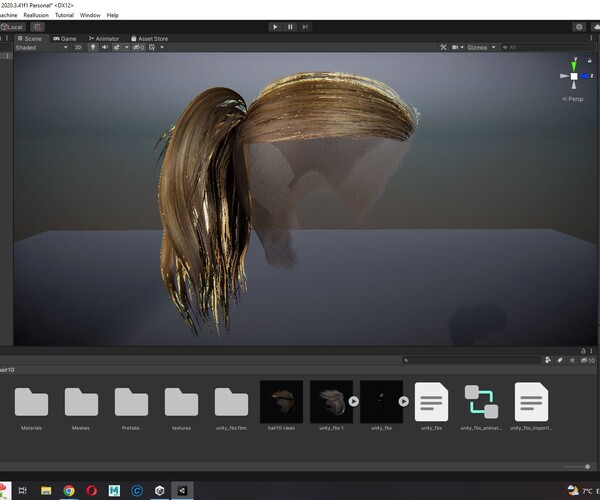Screen dimensions: 600x500
Task: Start Play mode with the play button
Action: click(275, 27)
